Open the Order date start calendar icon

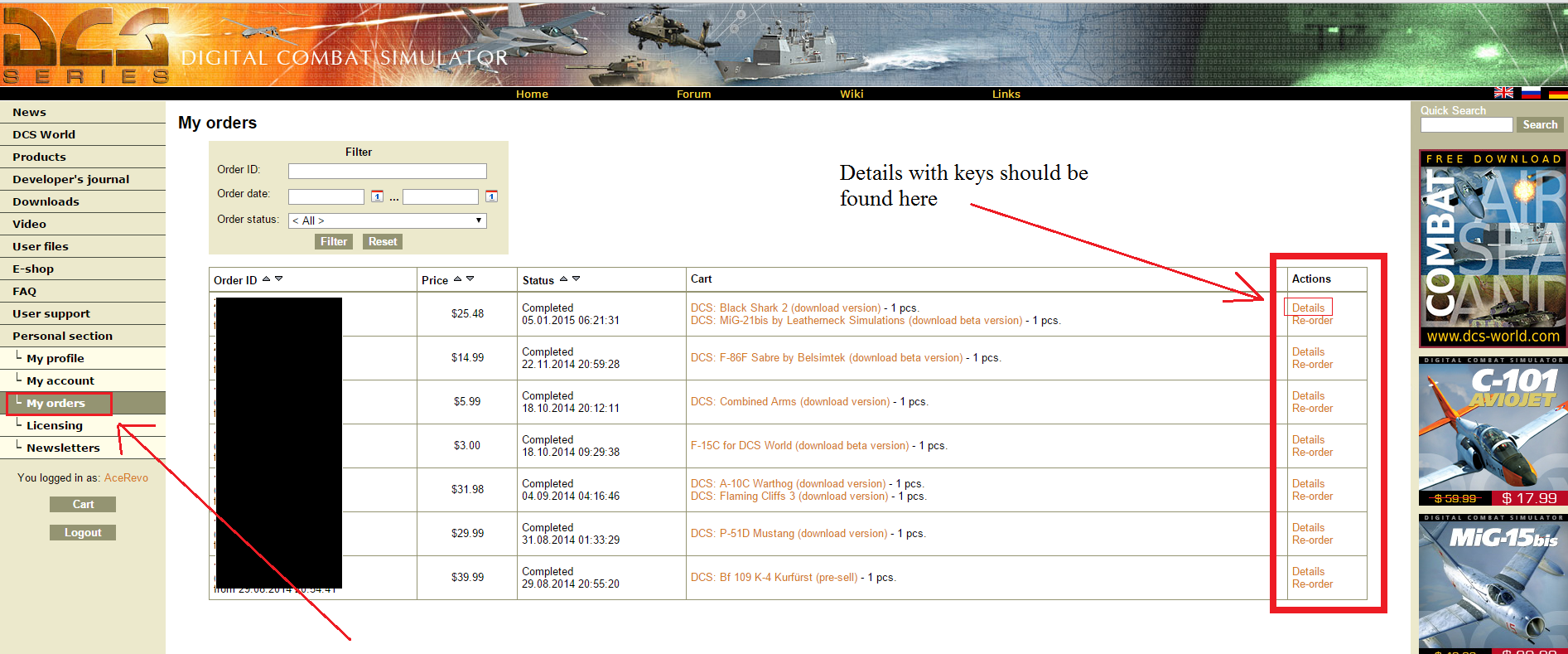(377, 196)
